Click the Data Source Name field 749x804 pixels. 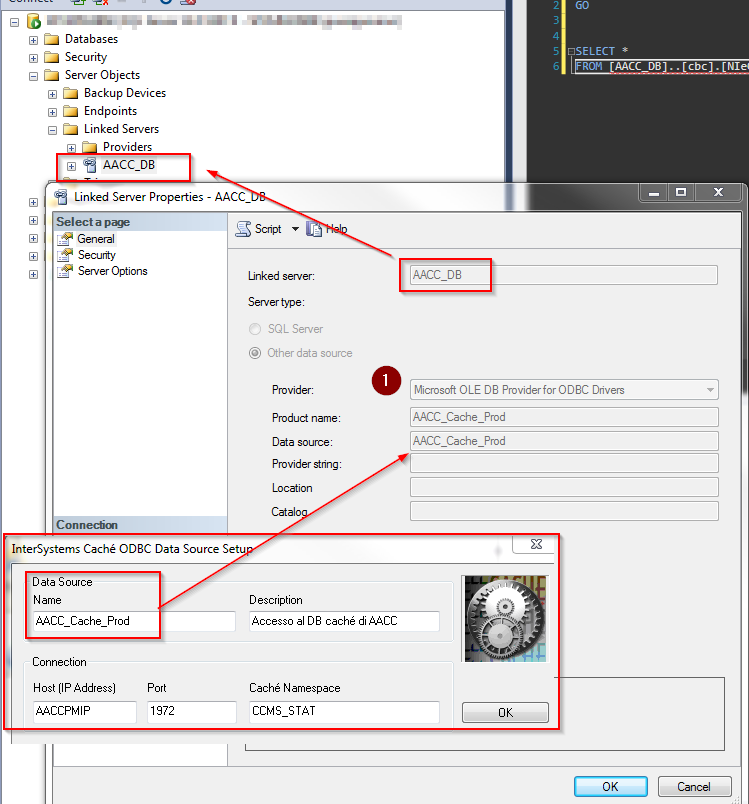click(x=134, y=621)
